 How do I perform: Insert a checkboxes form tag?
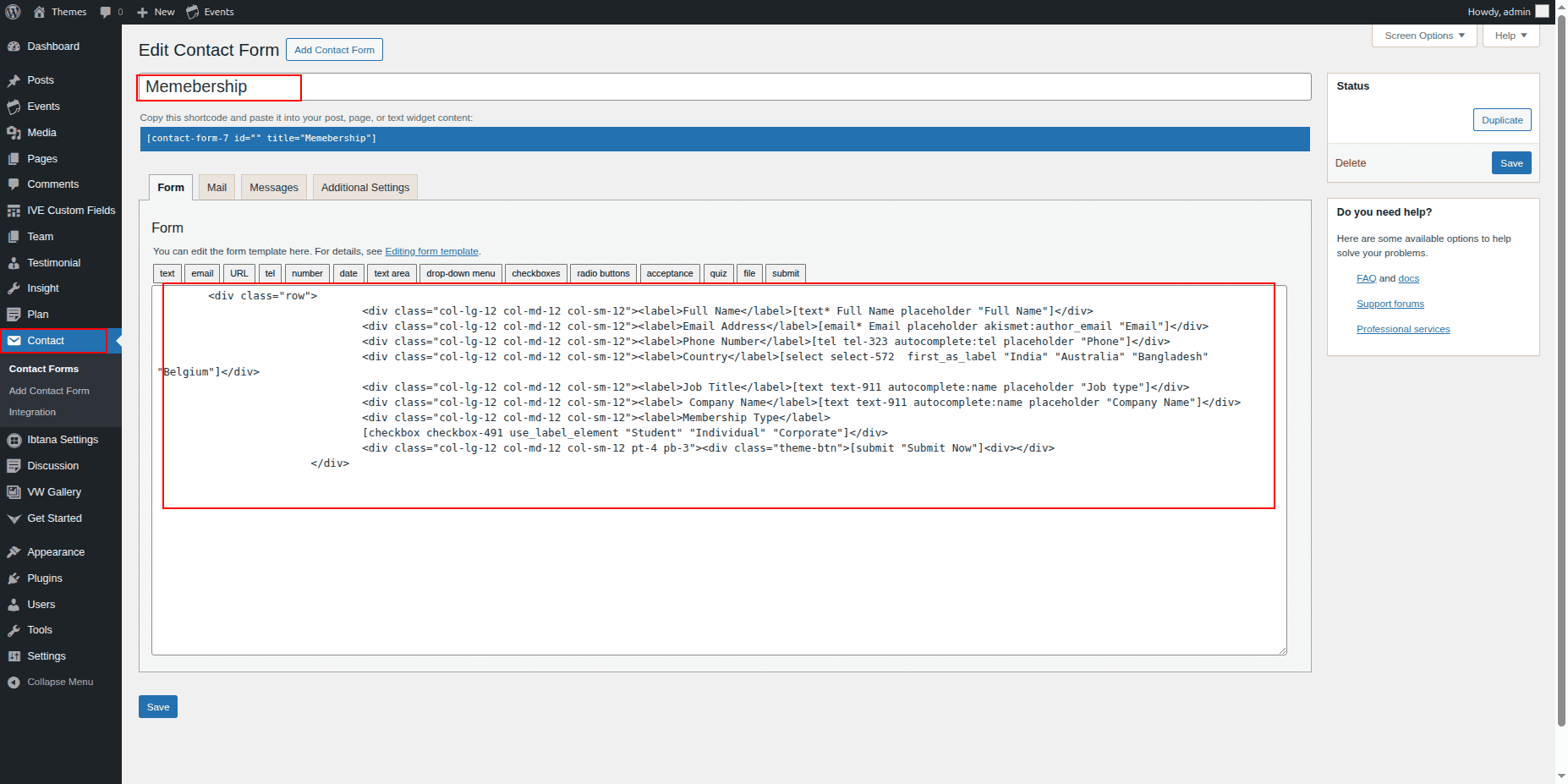(x=535, y=273)
